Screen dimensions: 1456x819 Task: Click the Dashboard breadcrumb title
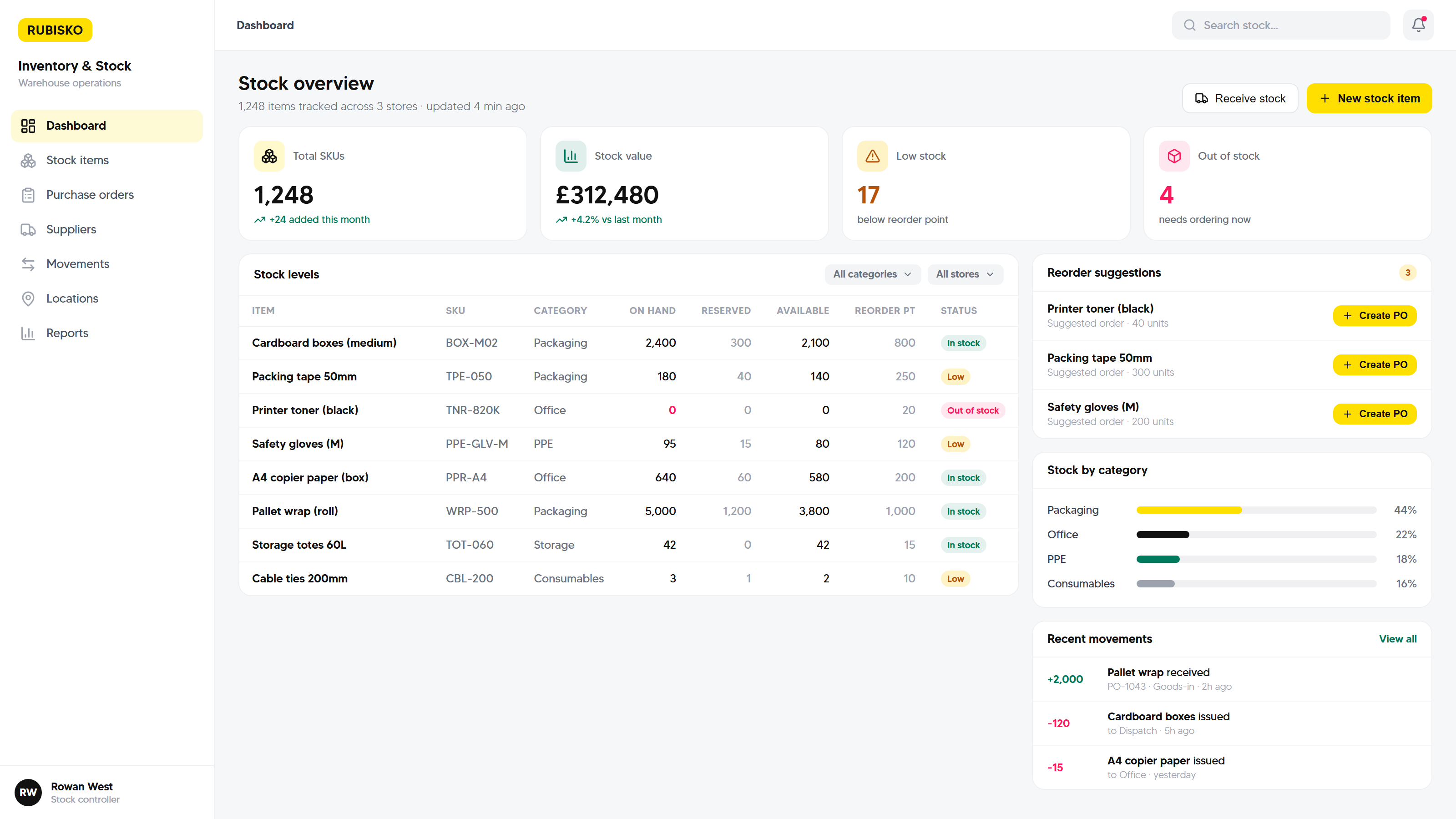coord(265,25)
